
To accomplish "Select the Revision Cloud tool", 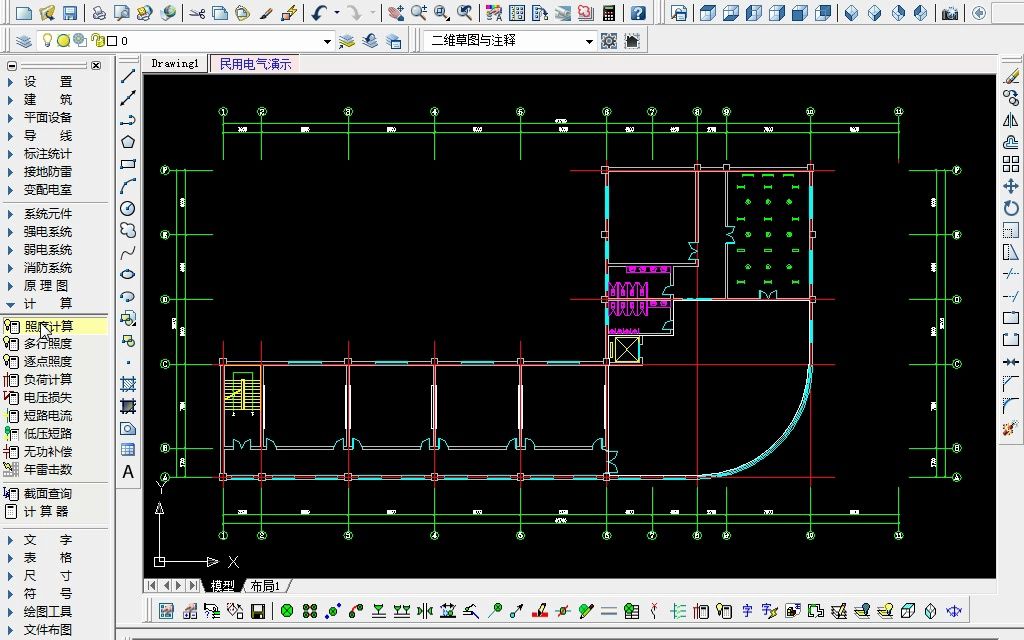I will (128, 230).
